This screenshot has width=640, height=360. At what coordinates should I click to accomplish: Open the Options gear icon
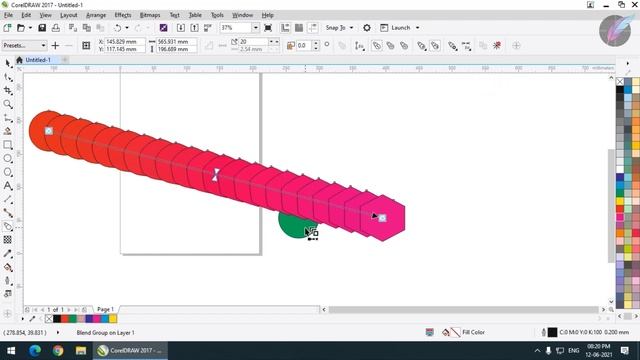pyautogui.click(x=367, y=28)
